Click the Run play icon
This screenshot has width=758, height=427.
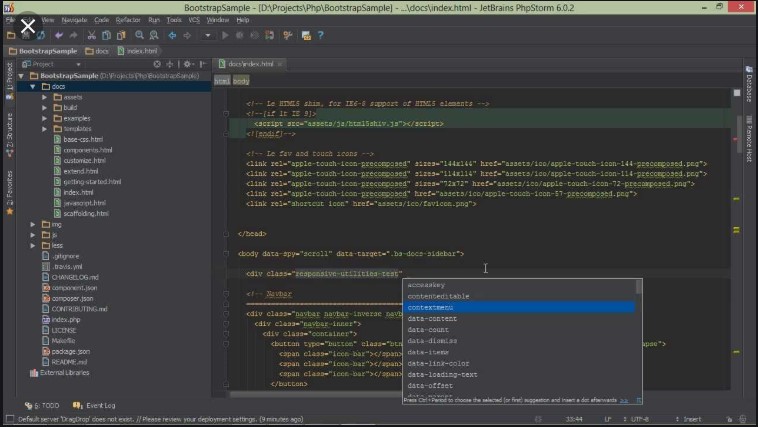point(225,35)
